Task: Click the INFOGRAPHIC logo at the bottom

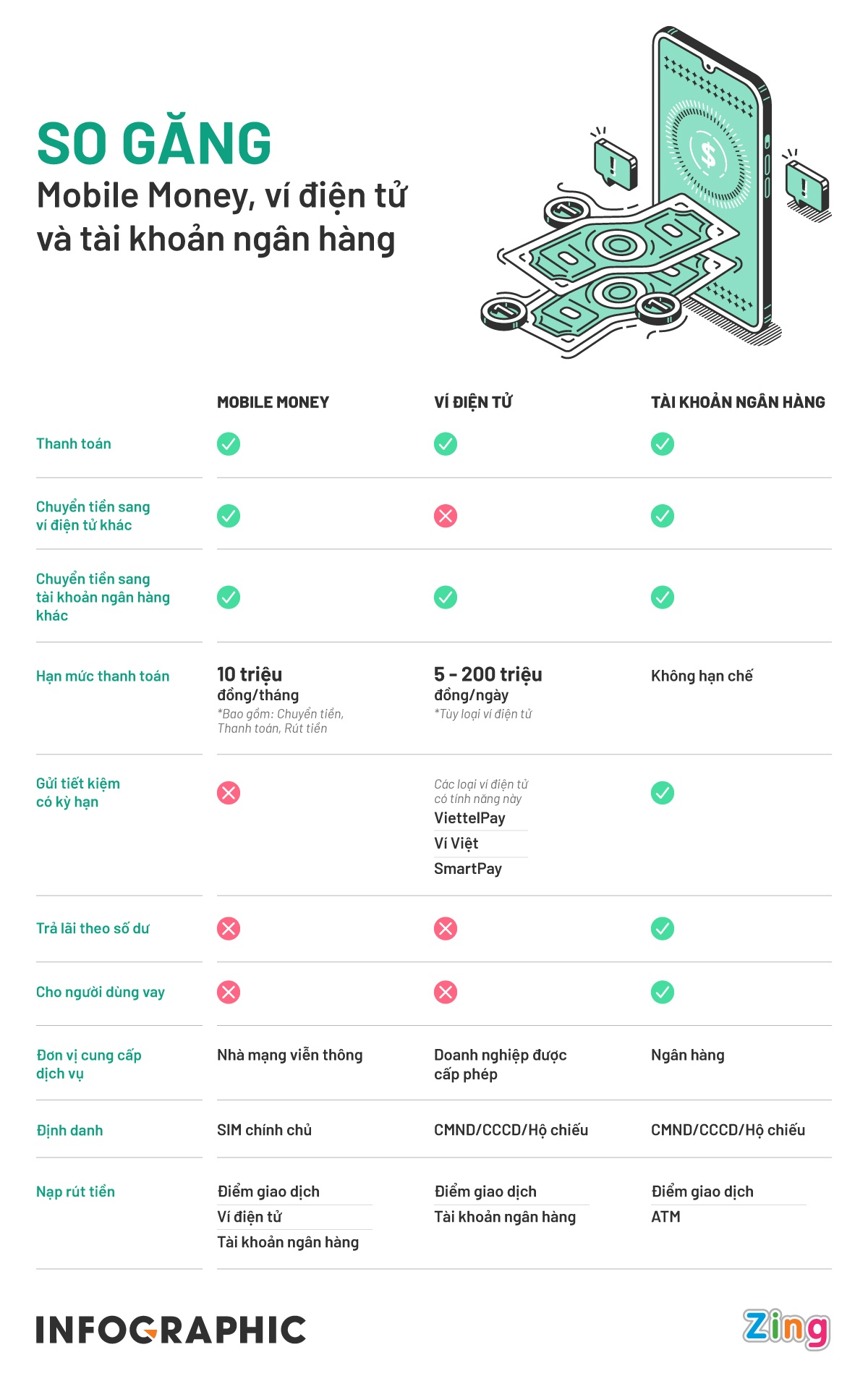Action: [x=171, y=1330]
